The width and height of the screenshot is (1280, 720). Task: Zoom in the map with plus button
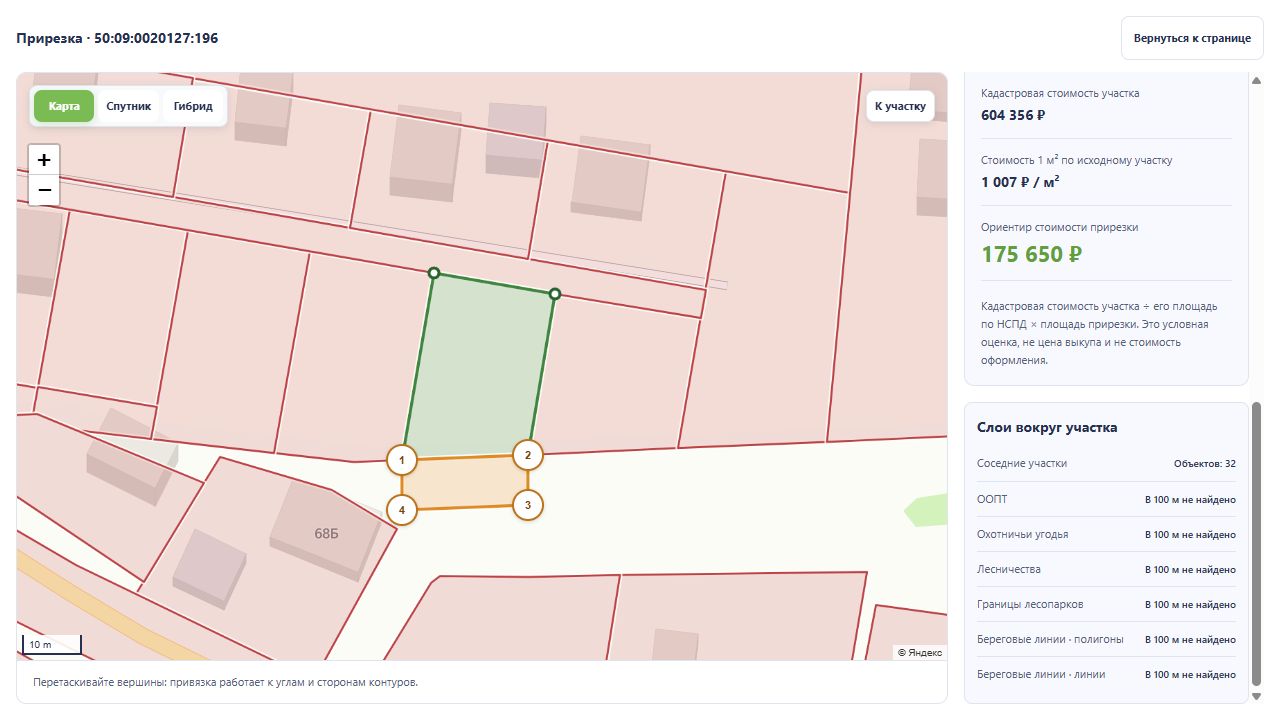[x=44, y=160]
